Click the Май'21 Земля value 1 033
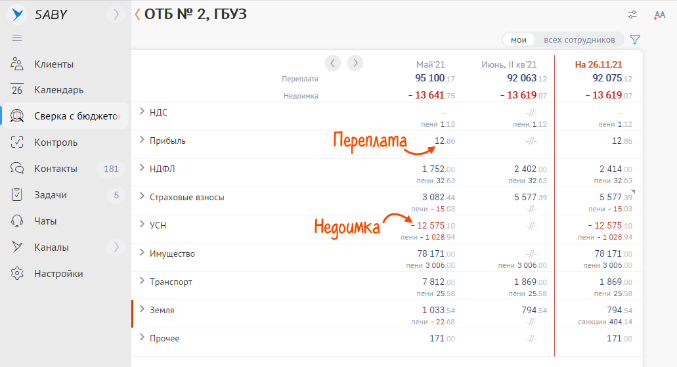The image size is (677, 367). 439,310
